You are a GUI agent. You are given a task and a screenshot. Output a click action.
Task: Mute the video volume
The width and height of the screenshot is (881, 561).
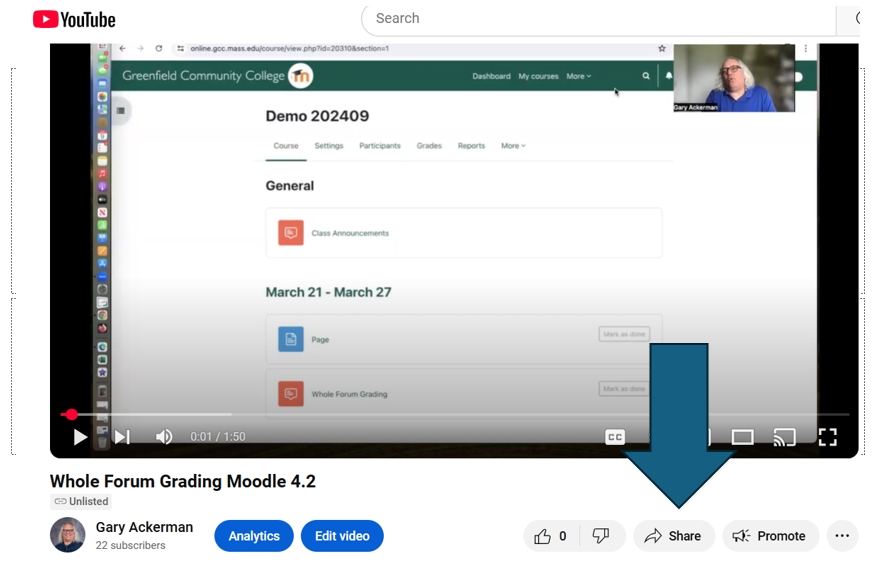[x=164, y=437]
